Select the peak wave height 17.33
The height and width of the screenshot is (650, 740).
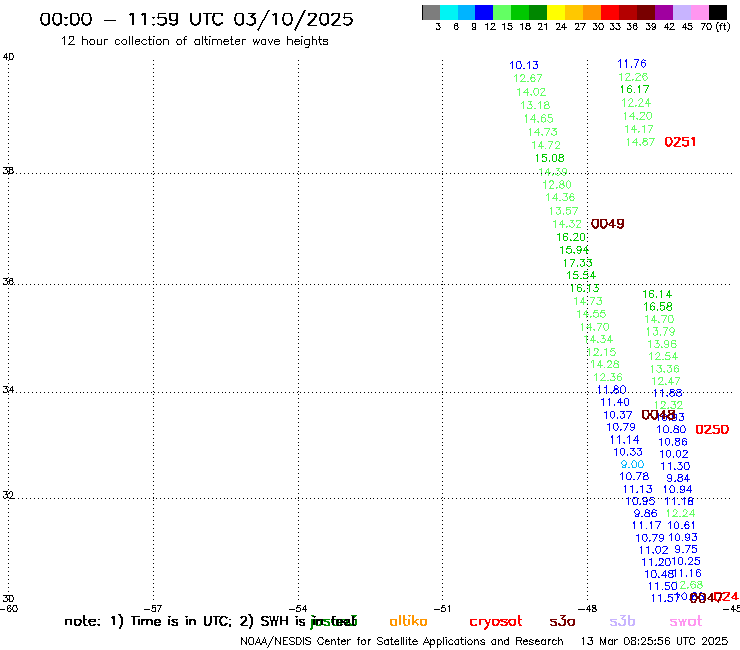[x=577, y=263]
